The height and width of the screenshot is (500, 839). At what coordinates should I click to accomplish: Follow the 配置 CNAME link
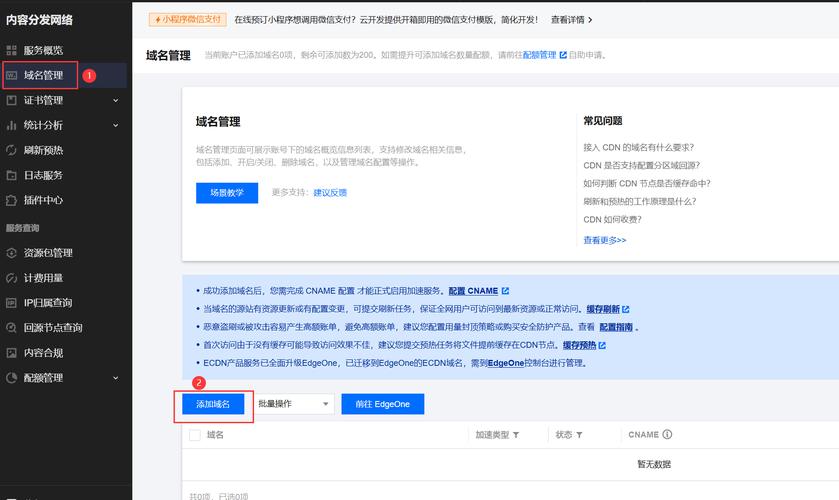point(473,291)
